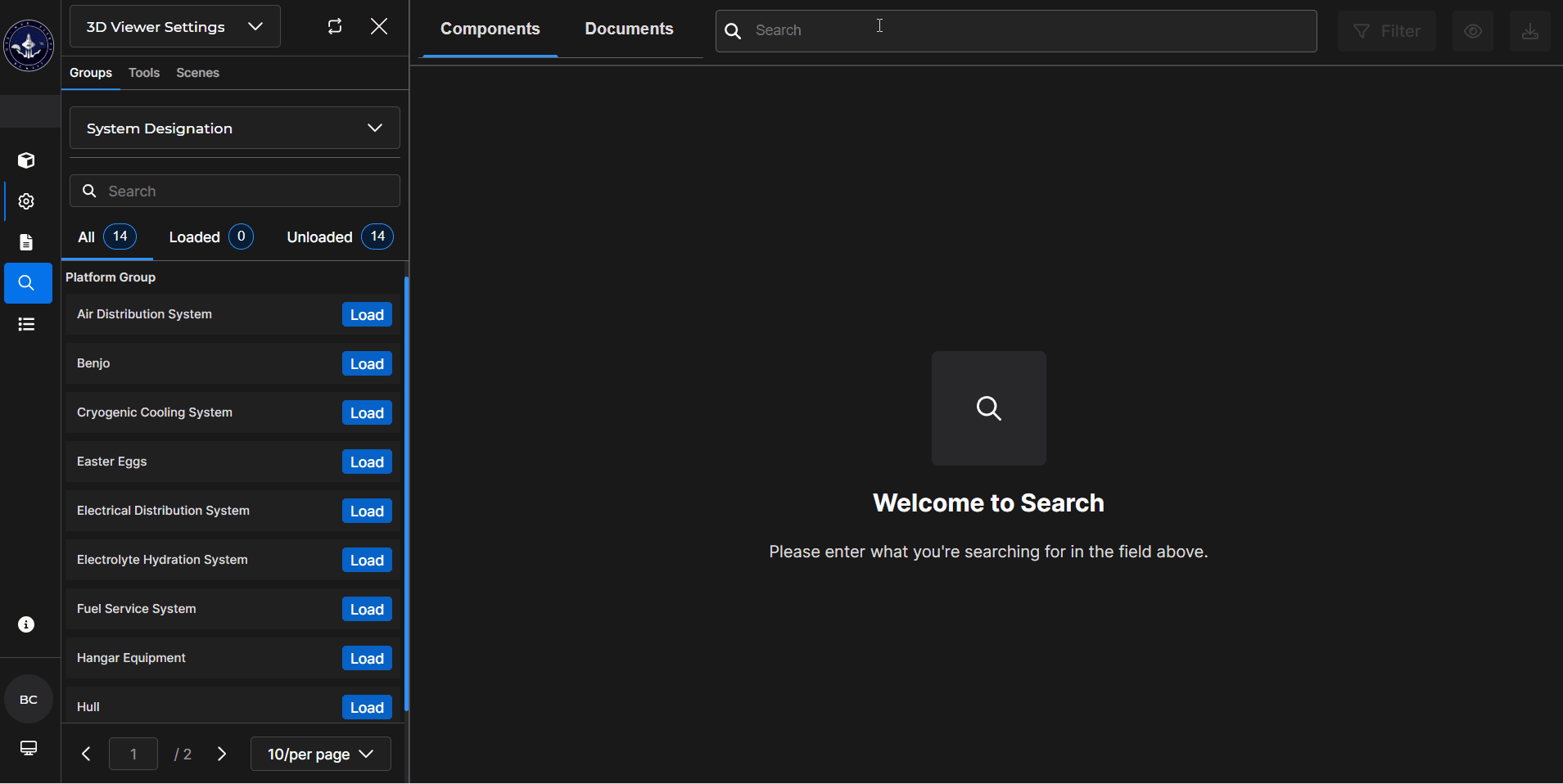Open the documents page icon in sidebar
Image resolution: width=1563 pixels, height=784 pixels.
tap(26, 242)
